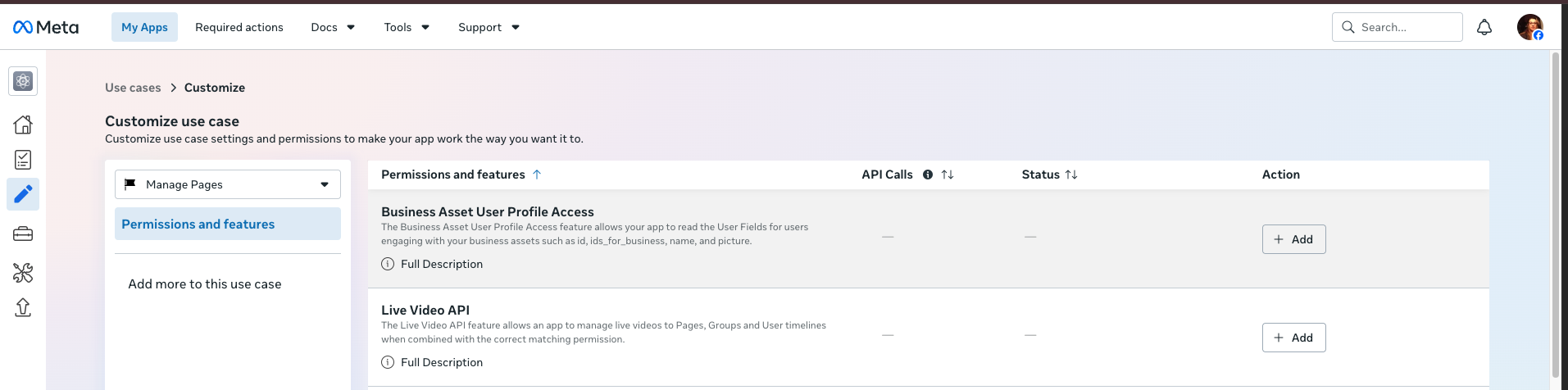Sort by API Calls column arrows
Viewport: 1568px width, 390px height.
pyautogui.click(x=948, y=175)
